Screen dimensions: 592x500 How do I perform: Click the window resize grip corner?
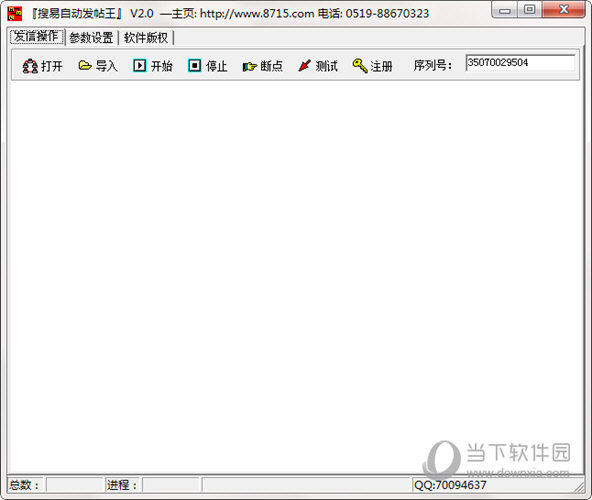click(x=578, y=486)
